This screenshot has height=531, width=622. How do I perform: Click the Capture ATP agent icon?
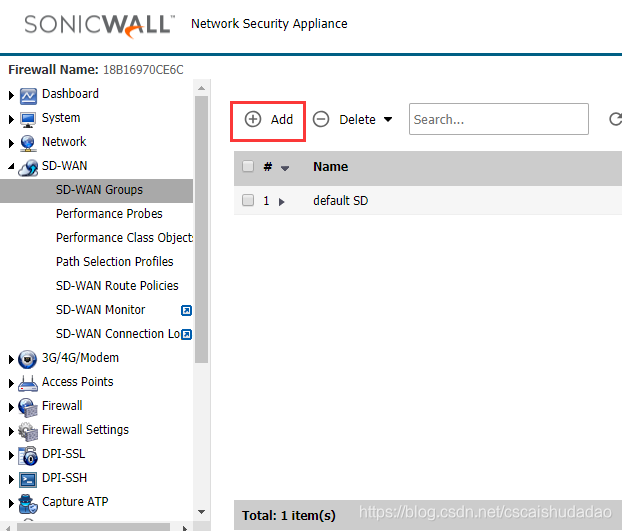[28, 504]
